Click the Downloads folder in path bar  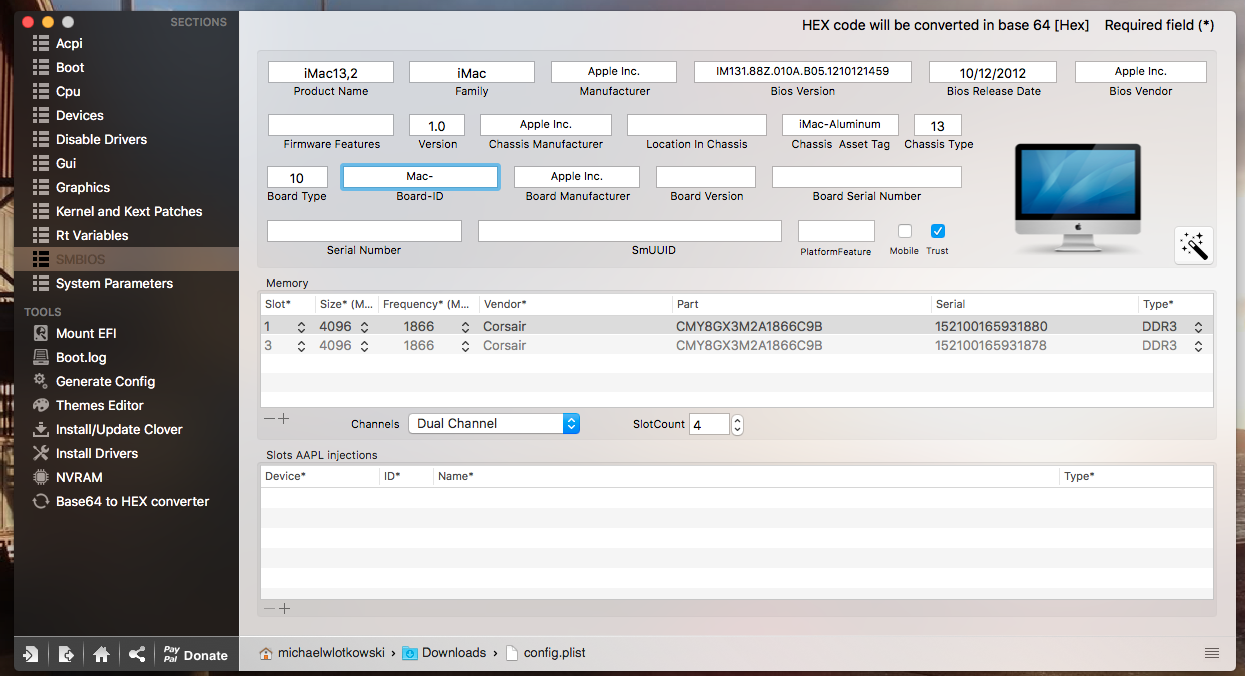point(444,653)
